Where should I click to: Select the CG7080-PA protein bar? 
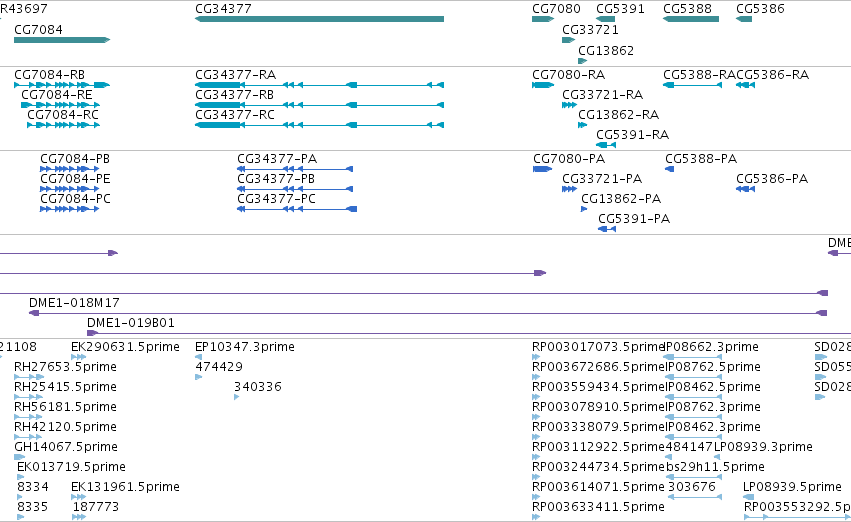pyautogui.click(x=542, y=169)
